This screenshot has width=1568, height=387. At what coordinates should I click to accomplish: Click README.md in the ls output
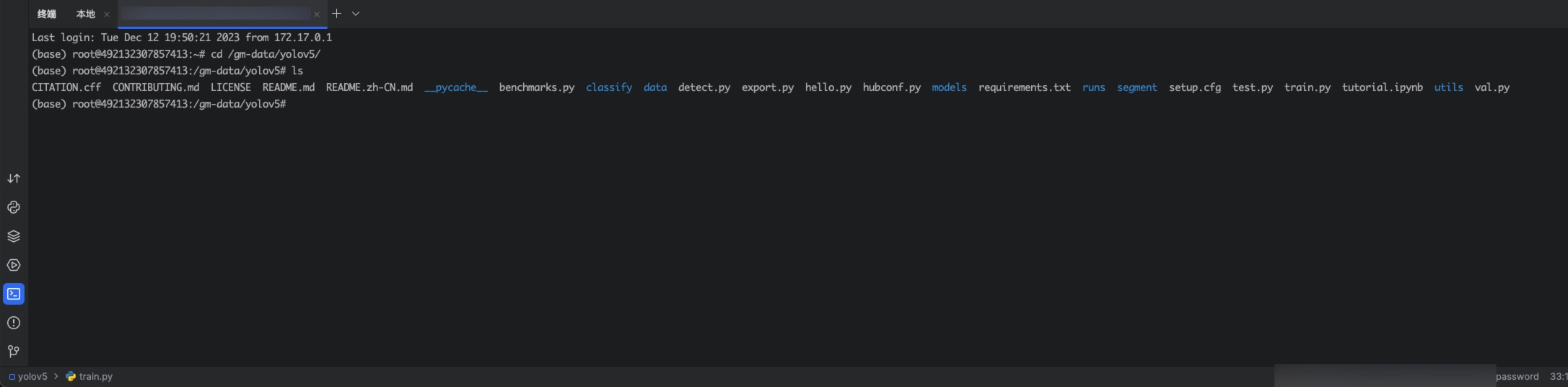[x=289, y=87]
